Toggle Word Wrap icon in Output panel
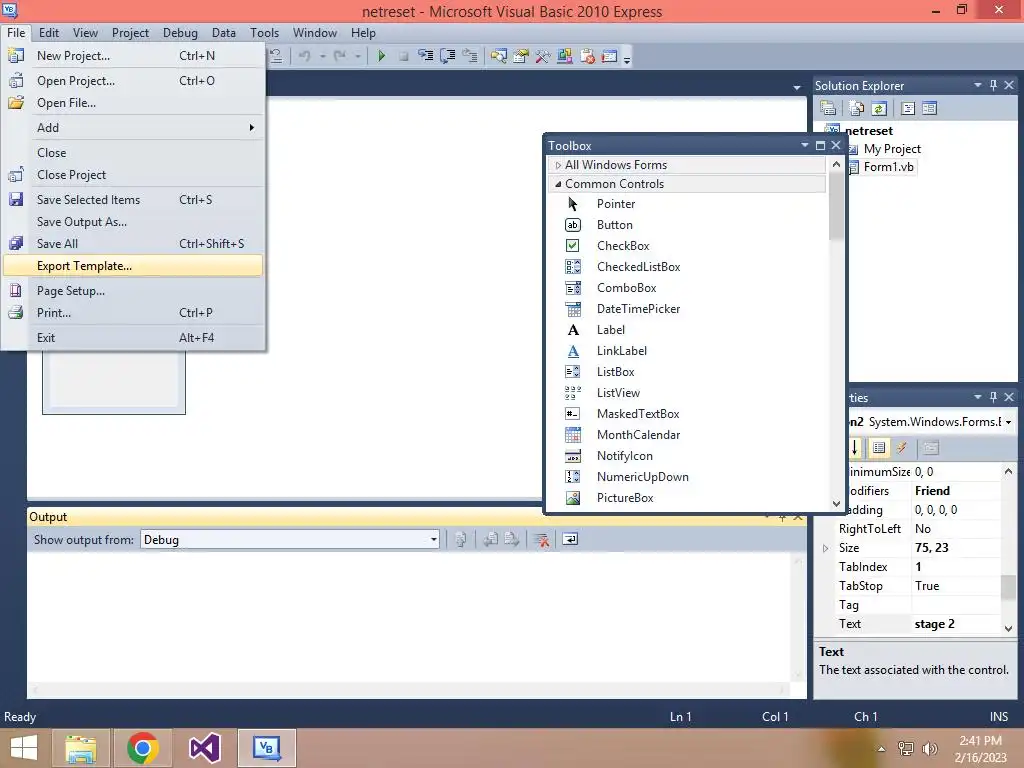 point(570,539)
